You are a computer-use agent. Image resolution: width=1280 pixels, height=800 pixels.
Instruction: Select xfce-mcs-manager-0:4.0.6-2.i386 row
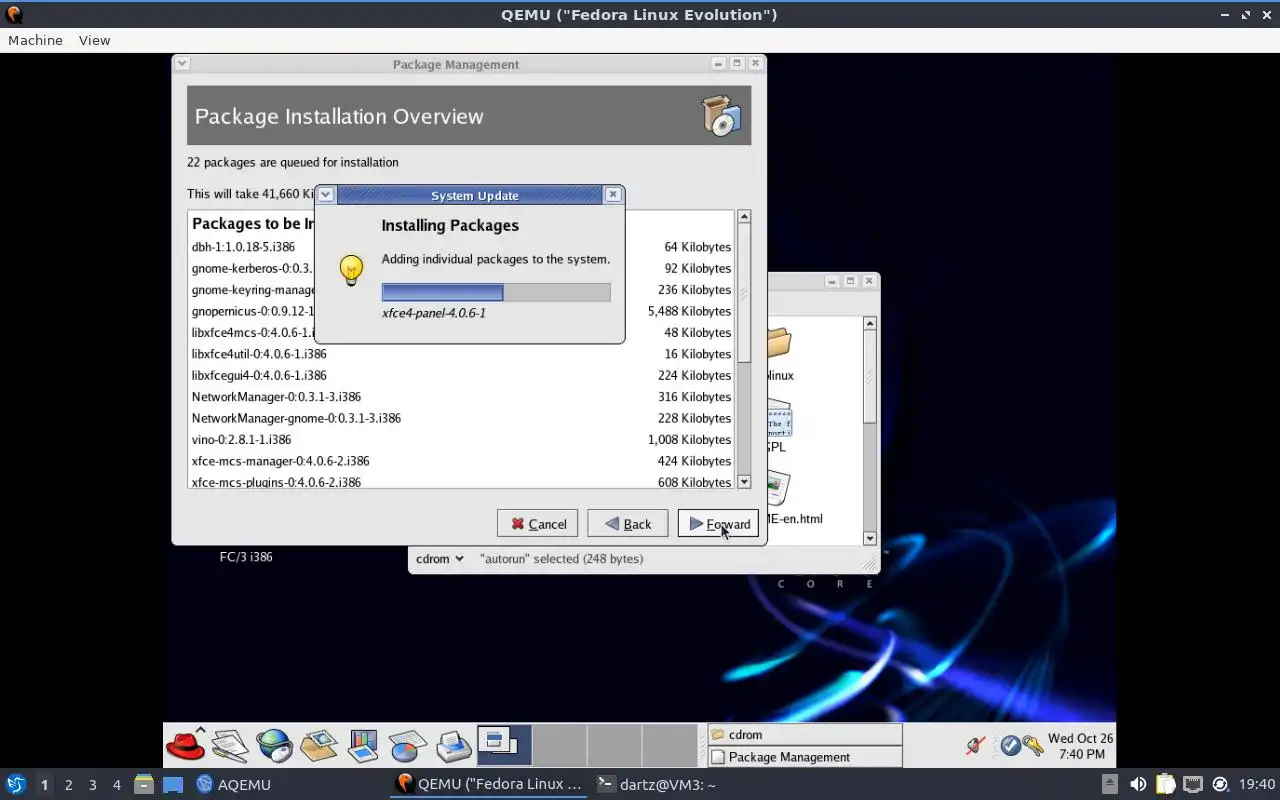click(461, 461)
